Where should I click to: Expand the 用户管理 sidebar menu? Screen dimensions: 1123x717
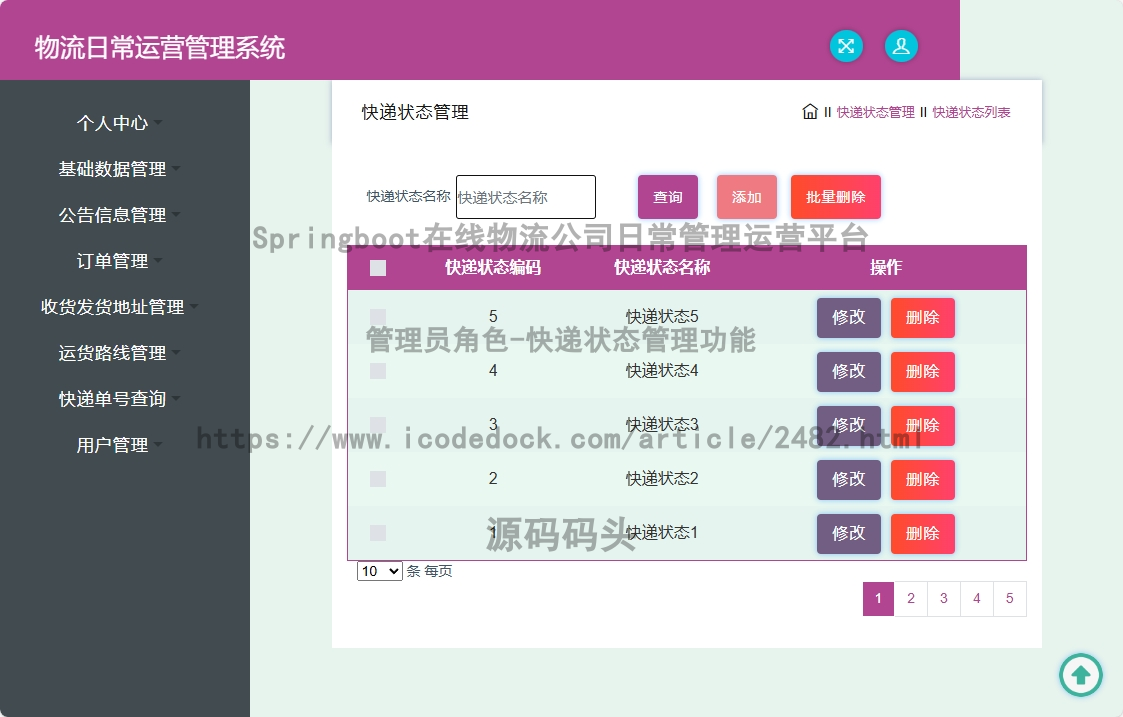pyautogui.click(x=119, y=445)
